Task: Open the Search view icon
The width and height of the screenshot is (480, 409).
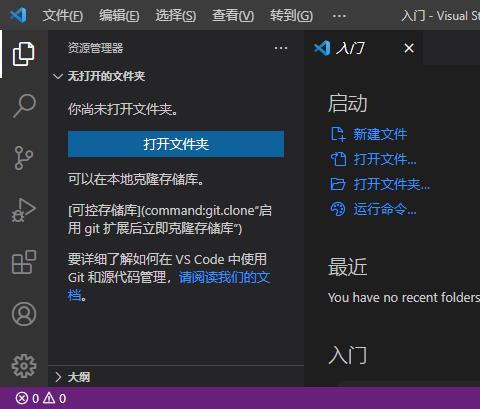Action: point(24,106)
